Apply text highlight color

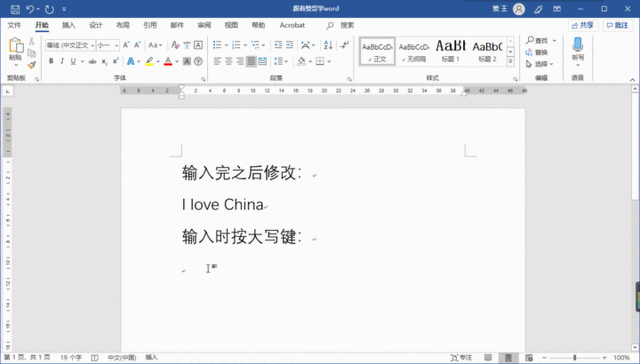pos(149,61)
